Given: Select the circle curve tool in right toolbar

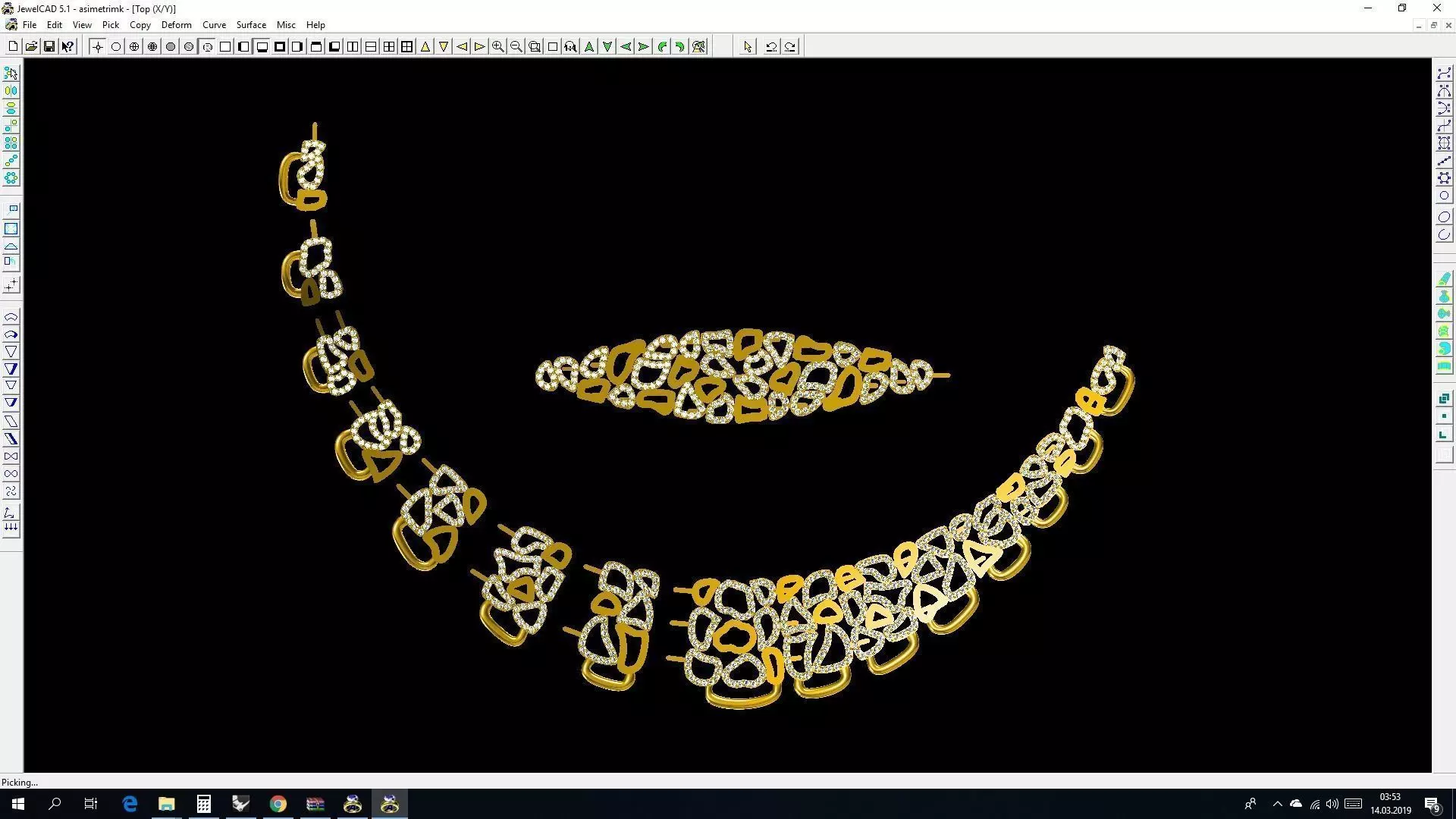Looking at the screenshot, I should tap(1444, 196).
